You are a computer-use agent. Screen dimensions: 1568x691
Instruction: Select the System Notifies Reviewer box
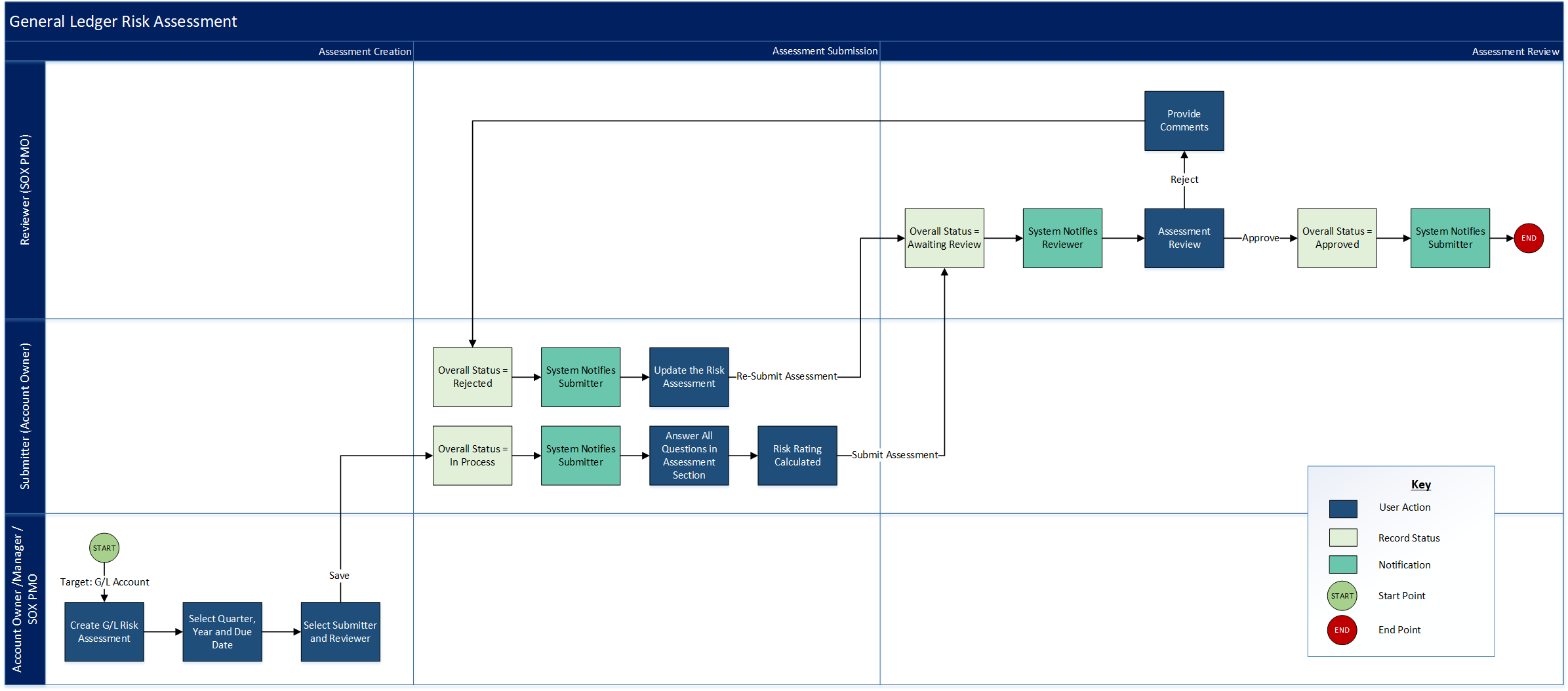coord(1062,238)
